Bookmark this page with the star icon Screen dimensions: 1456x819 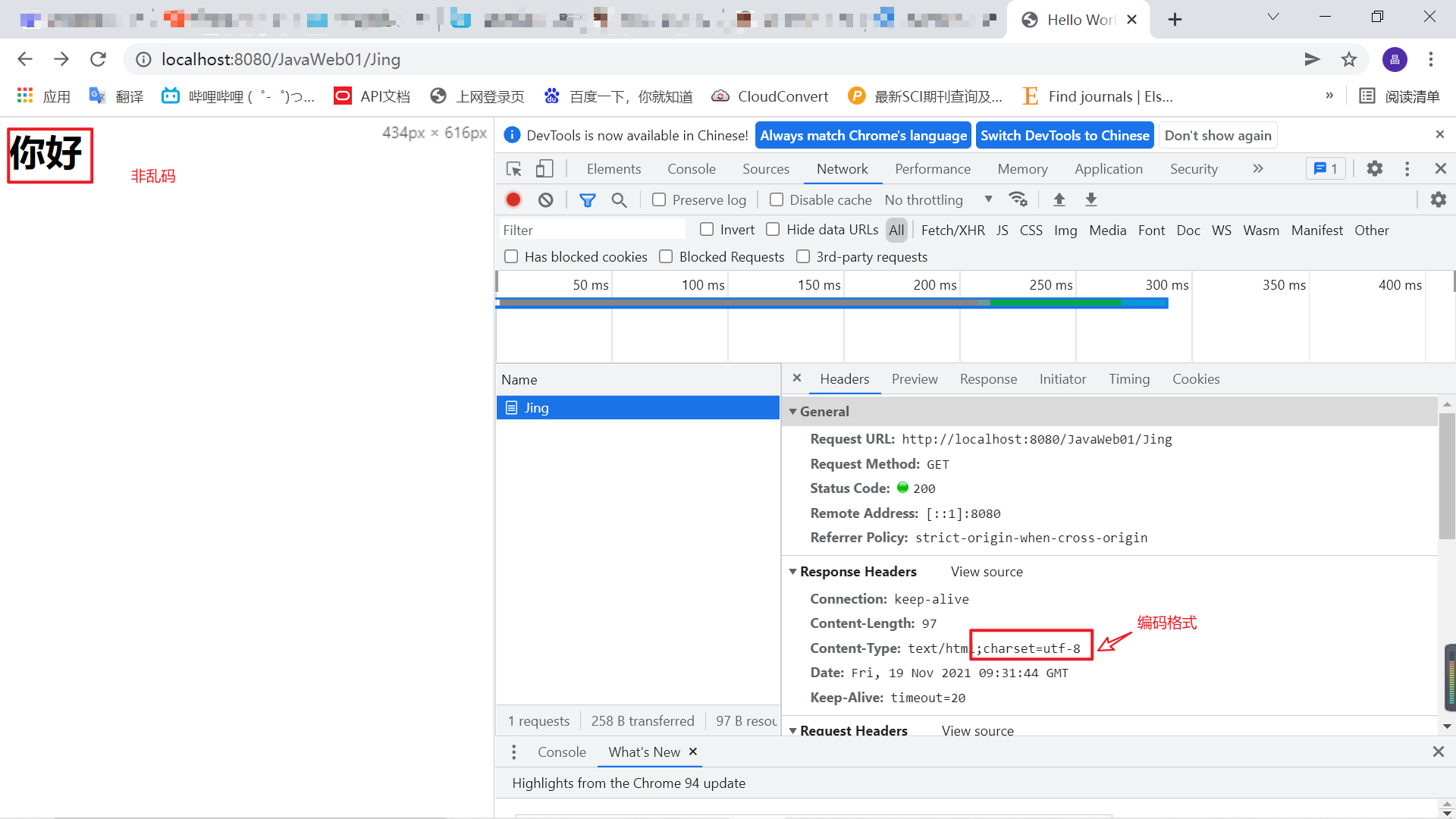pos(1349,59)
